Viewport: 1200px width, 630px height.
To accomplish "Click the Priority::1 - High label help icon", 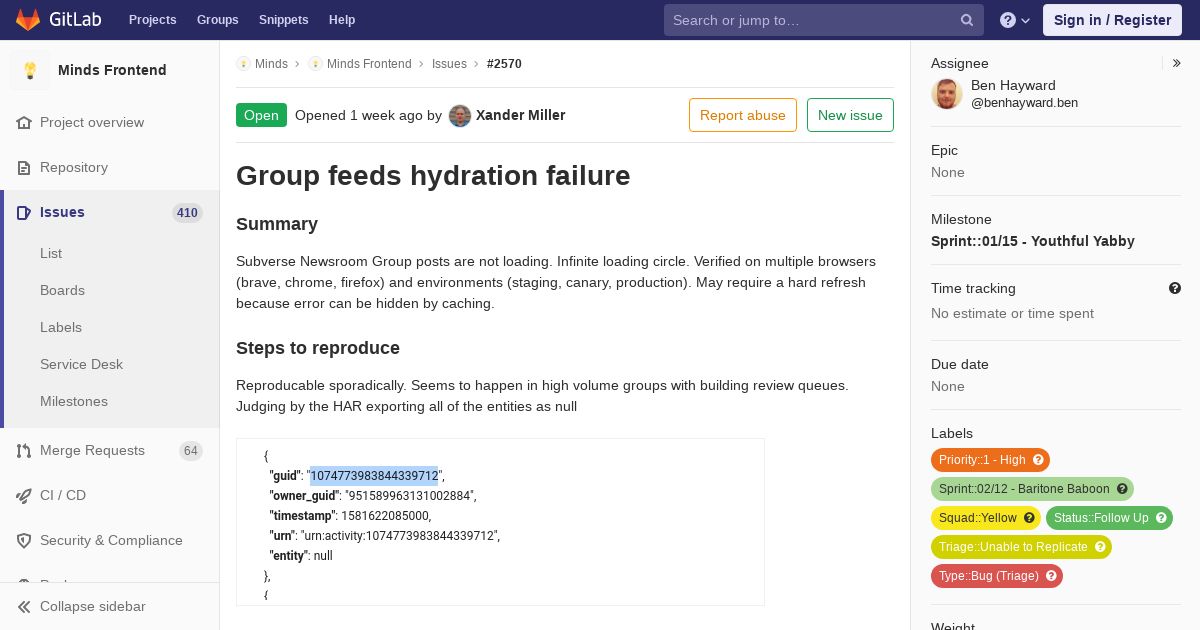I will point(1038,460).
